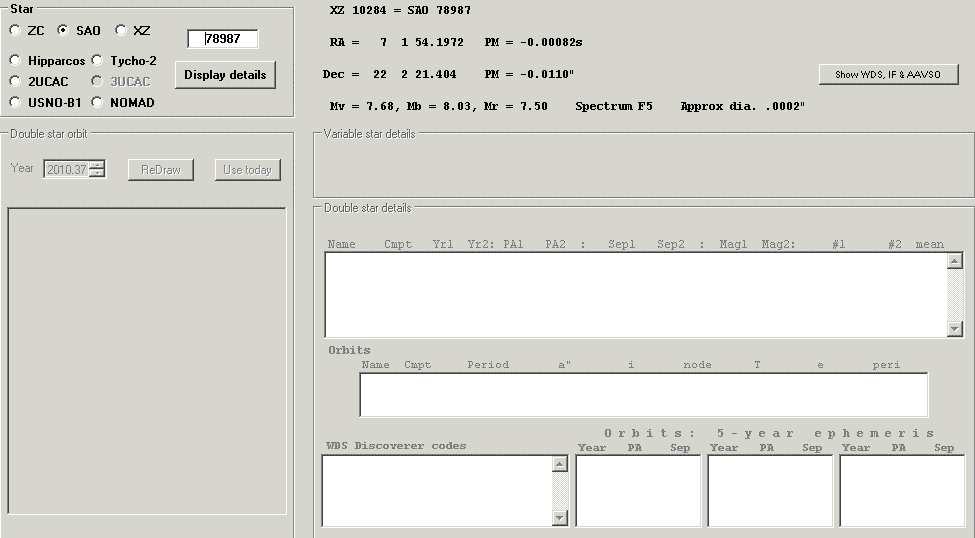The image size is (975, 538).
Task: Click up arrow of WDS Discoverer codes scrollbar
Action: tap(560, 464)
